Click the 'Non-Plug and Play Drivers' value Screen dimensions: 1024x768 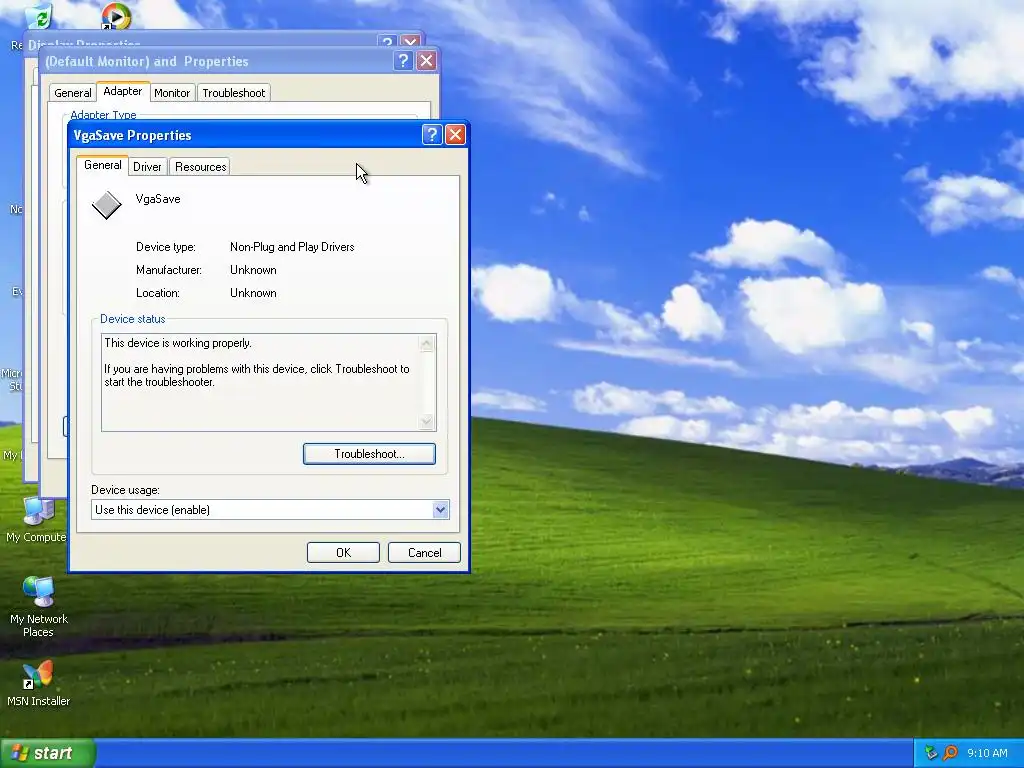pyautogui.click(x=292, y=247)
